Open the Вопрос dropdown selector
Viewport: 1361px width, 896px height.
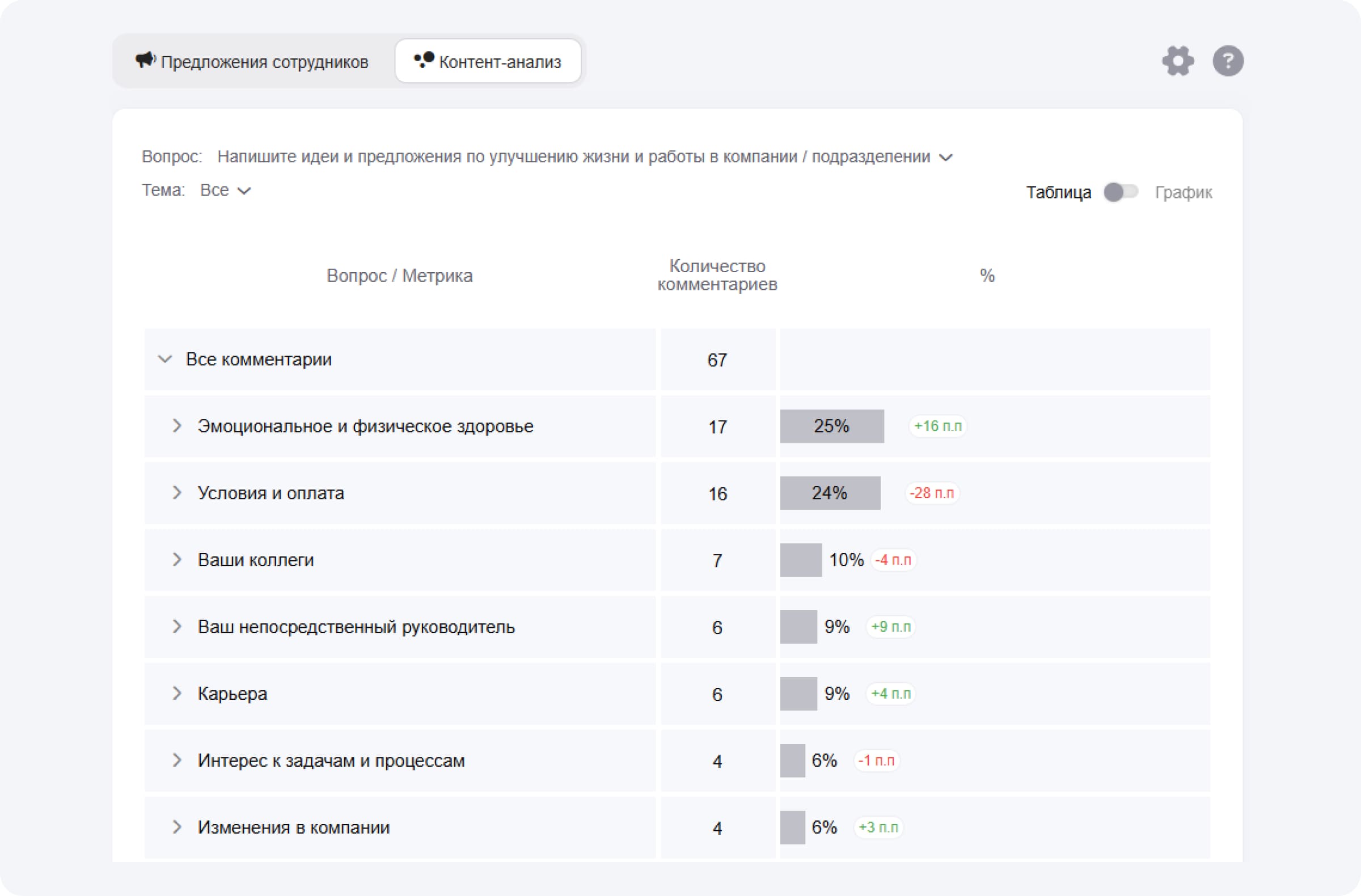(946, 157)
